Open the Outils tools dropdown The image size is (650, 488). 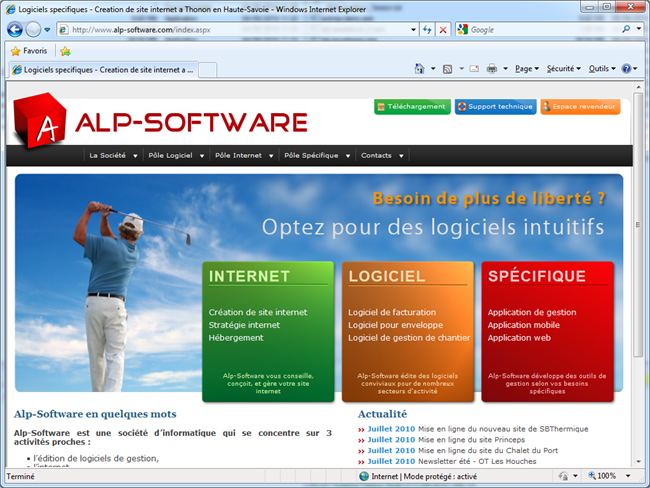coord(600,69)
